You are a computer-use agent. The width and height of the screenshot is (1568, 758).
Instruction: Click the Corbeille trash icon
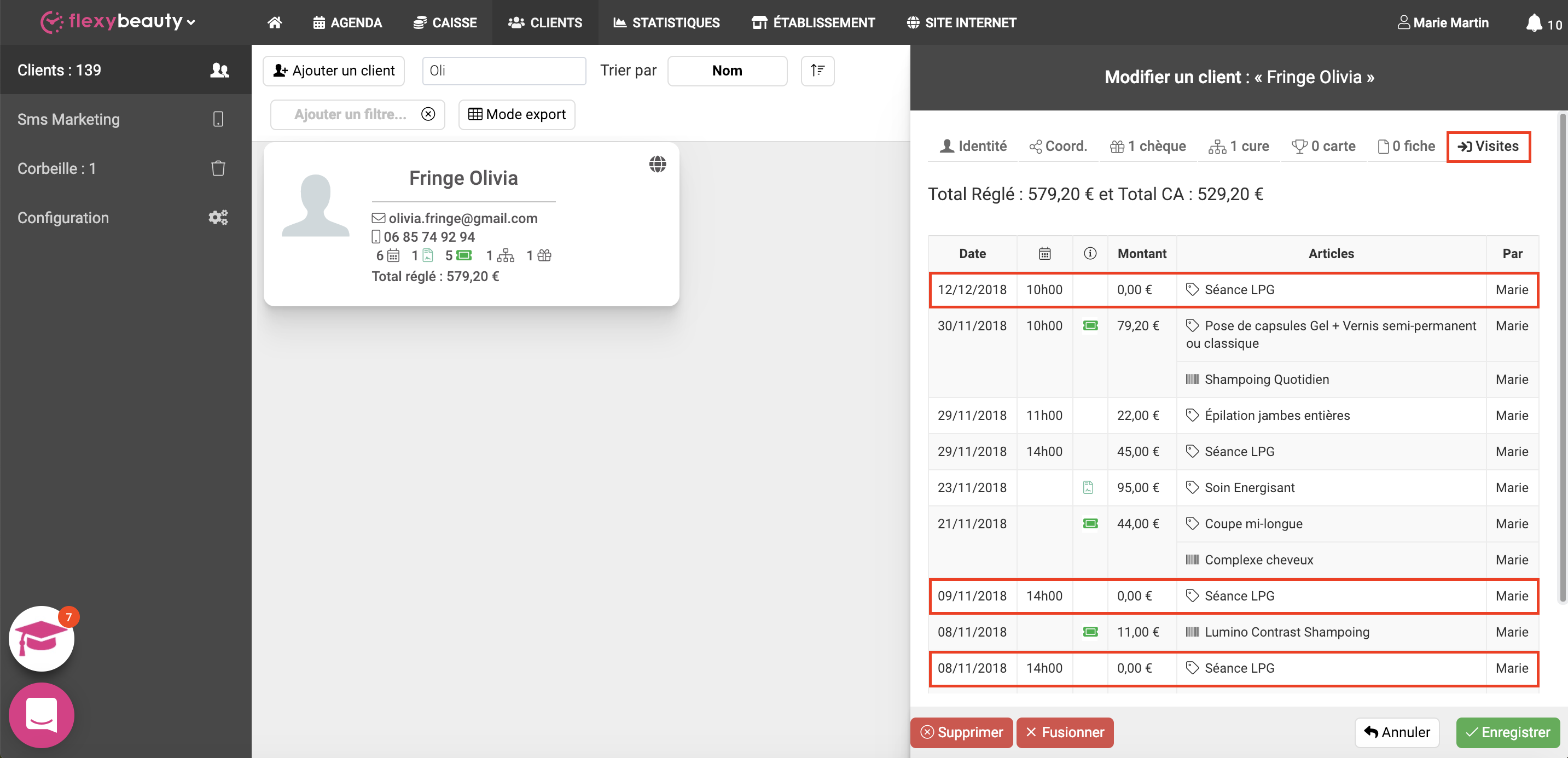coord(218,168)
